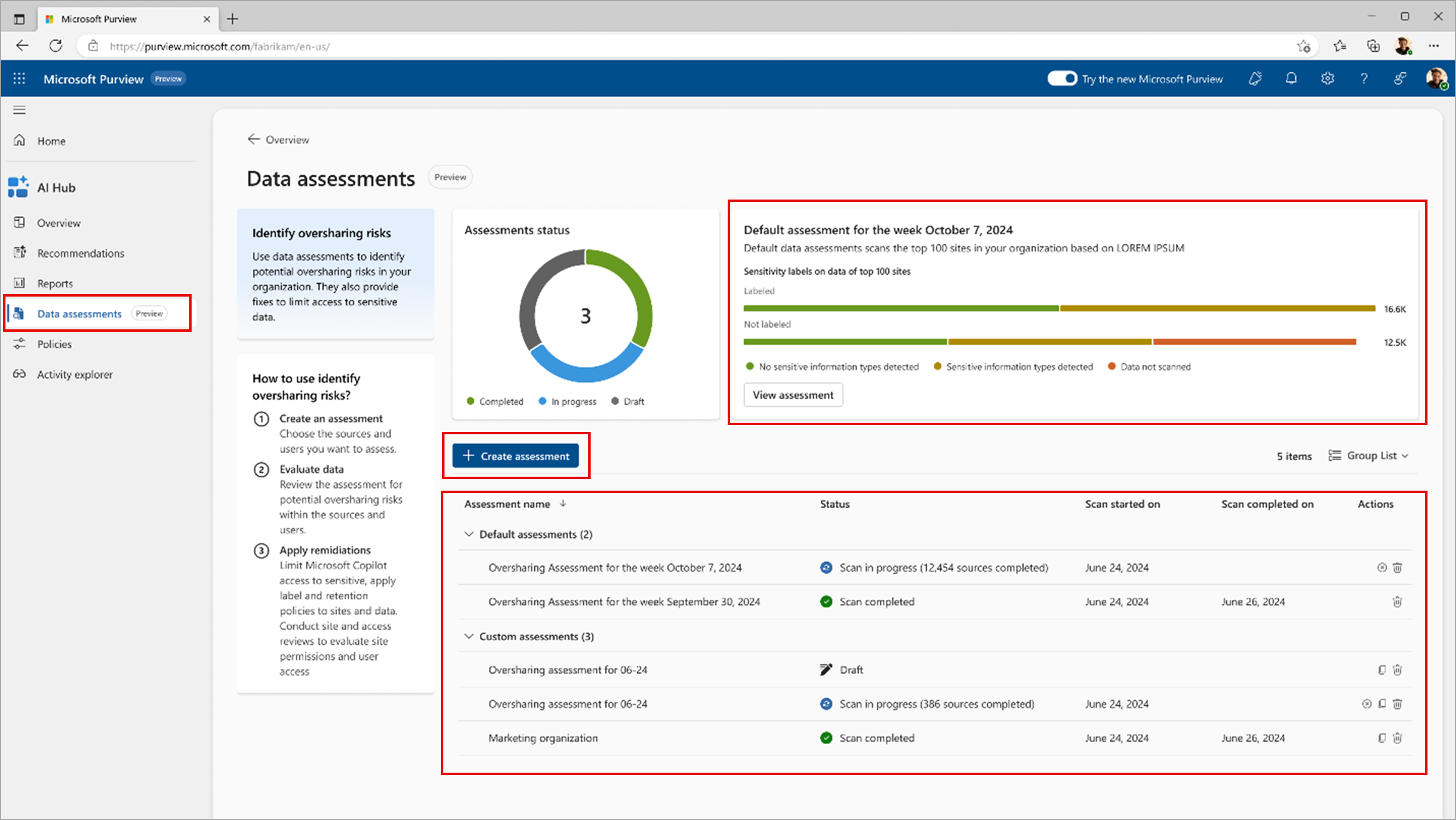Screen dimensions: 1456x820
Task: Click the Create assessment button
Action: [x=519, y=456]
